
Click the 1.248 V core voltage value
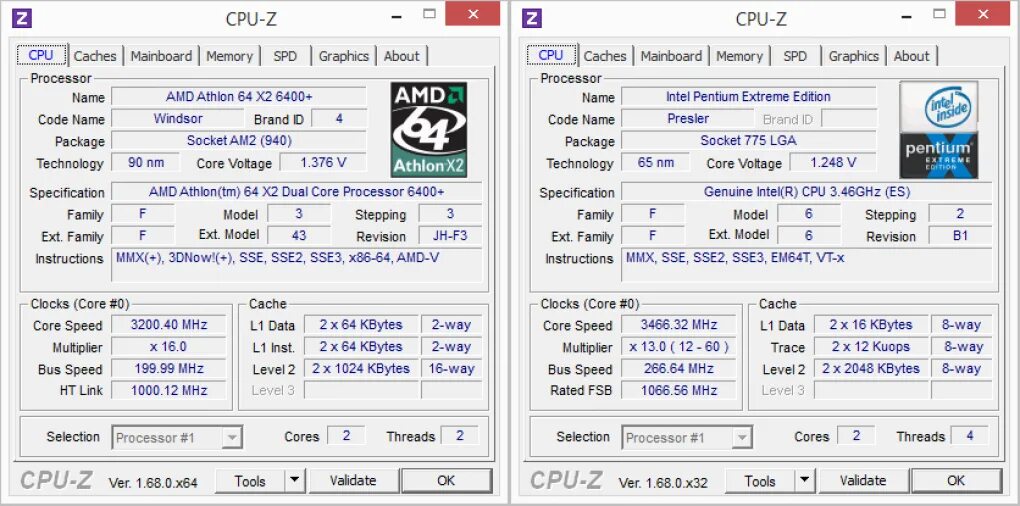(833, 163)
